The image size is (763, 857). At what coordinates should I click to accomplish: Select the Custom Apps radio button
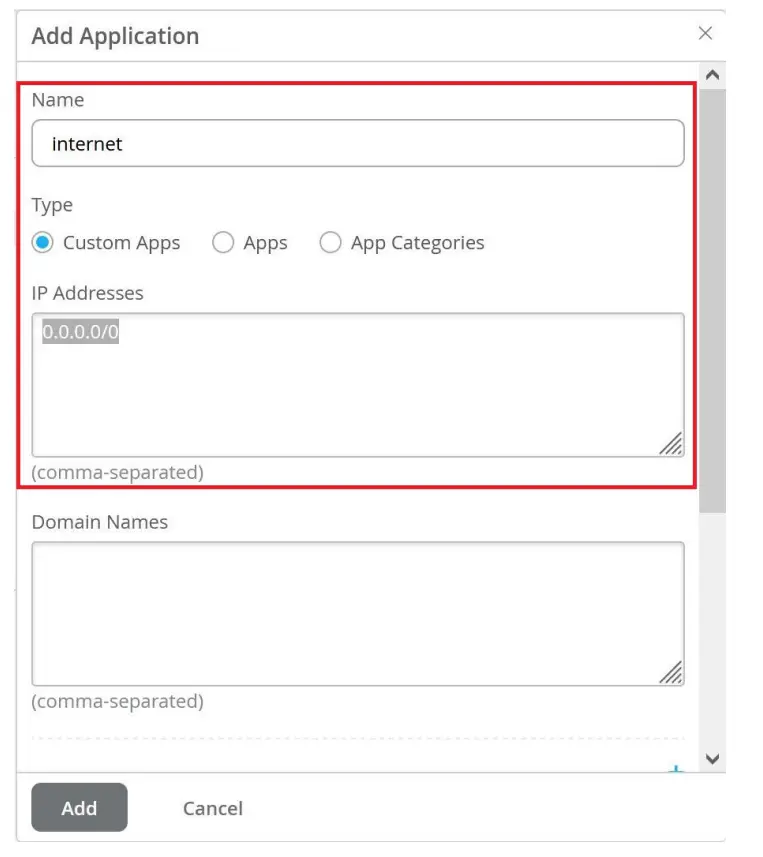pos(43,243)
